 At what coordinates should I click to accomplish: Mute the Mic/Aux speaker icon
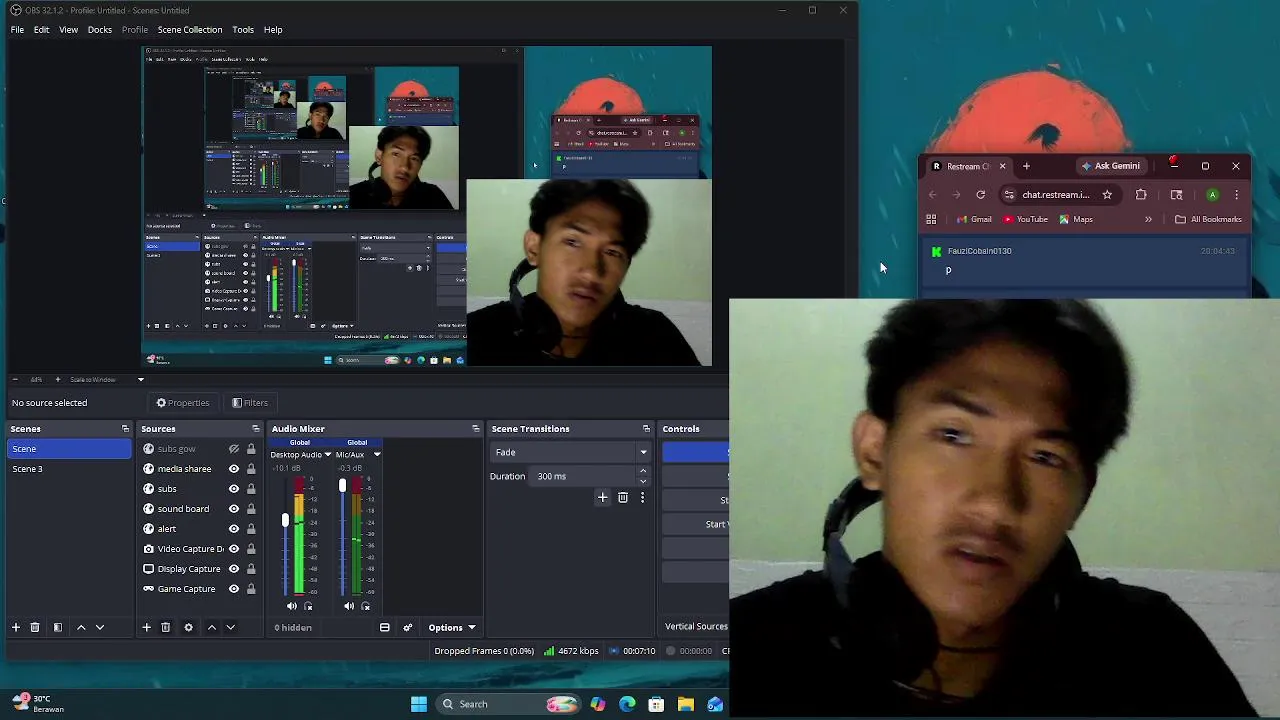point(349,606)
